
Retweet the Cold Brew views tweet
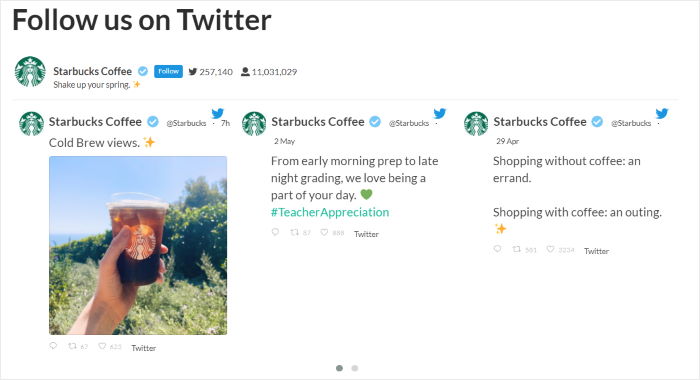point(72,346)
